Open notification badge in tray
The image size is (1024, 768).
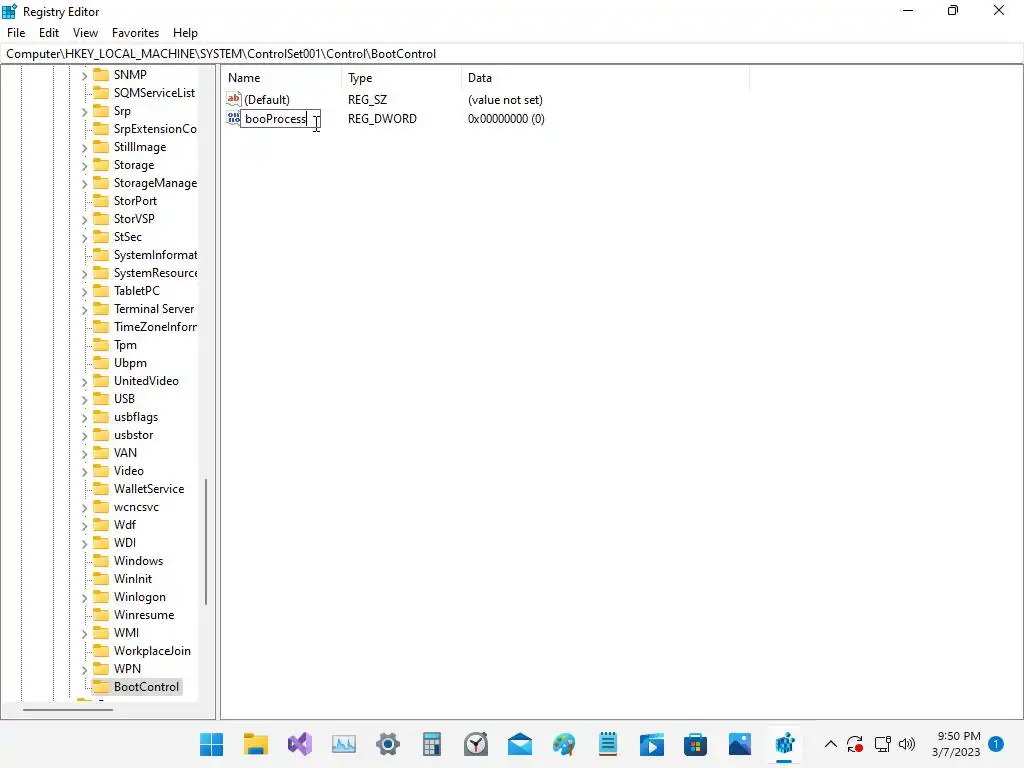click(x=995, y=744)
